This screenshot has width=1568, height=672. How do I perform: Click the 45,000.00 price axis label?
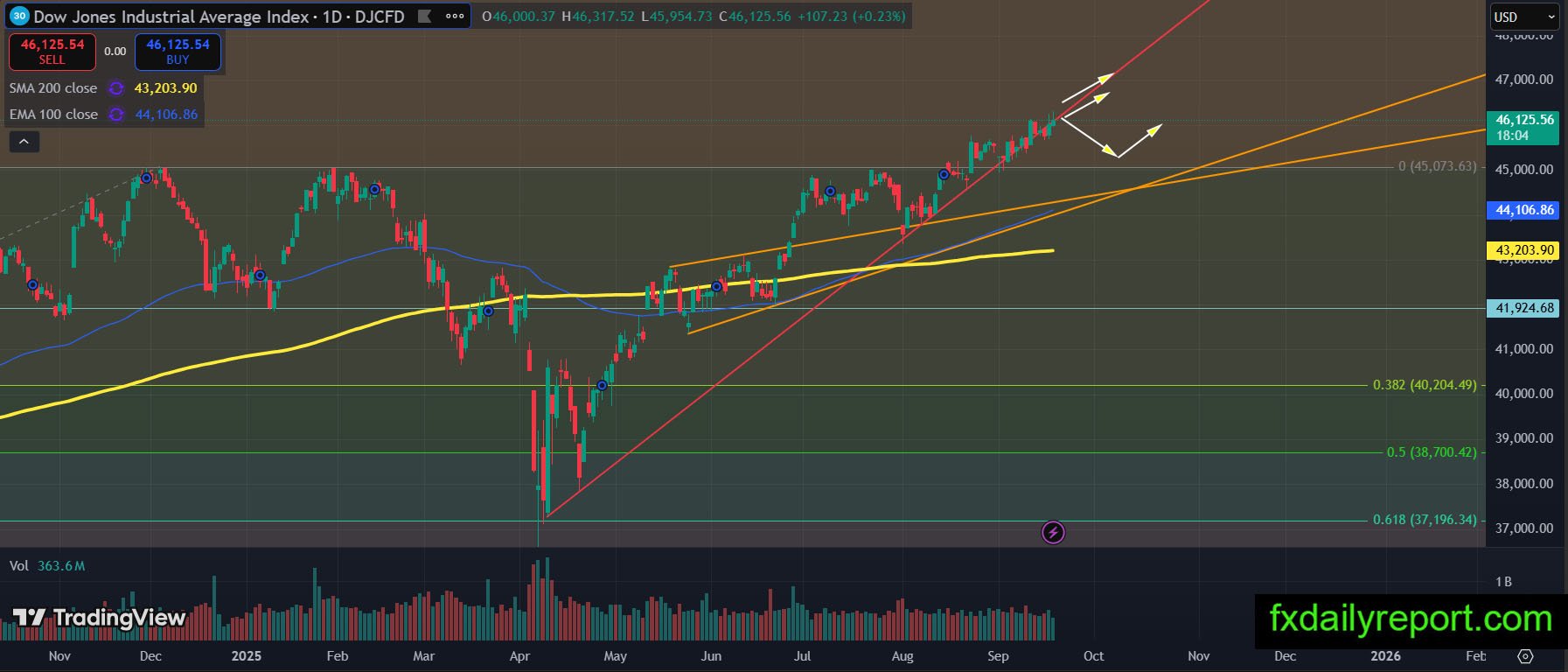1524,170
